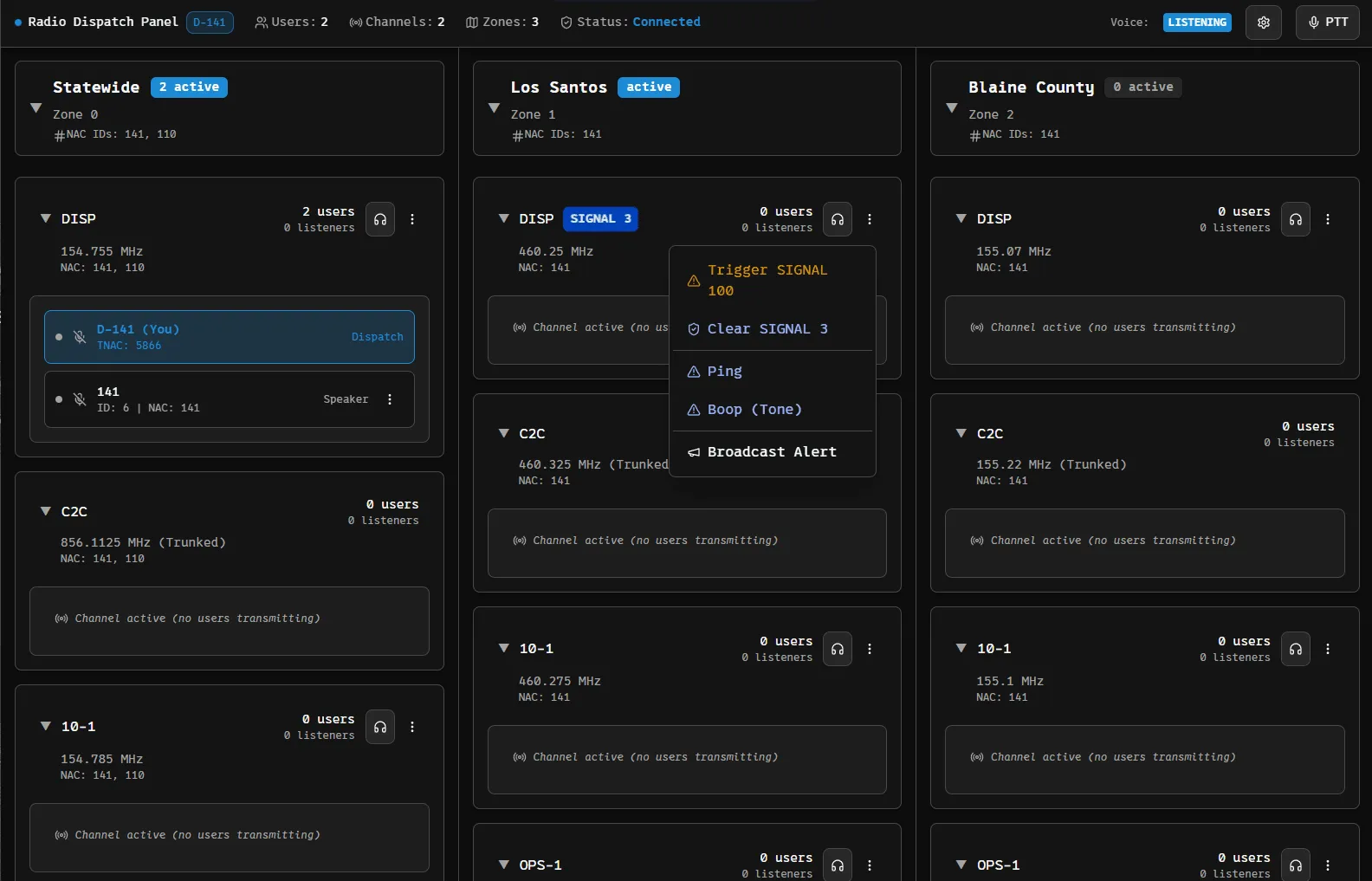The width and height of the screenshot is (1372, 881).
Task: Toggle headphones listen on Blaine County DISP
Action: 1295,219
